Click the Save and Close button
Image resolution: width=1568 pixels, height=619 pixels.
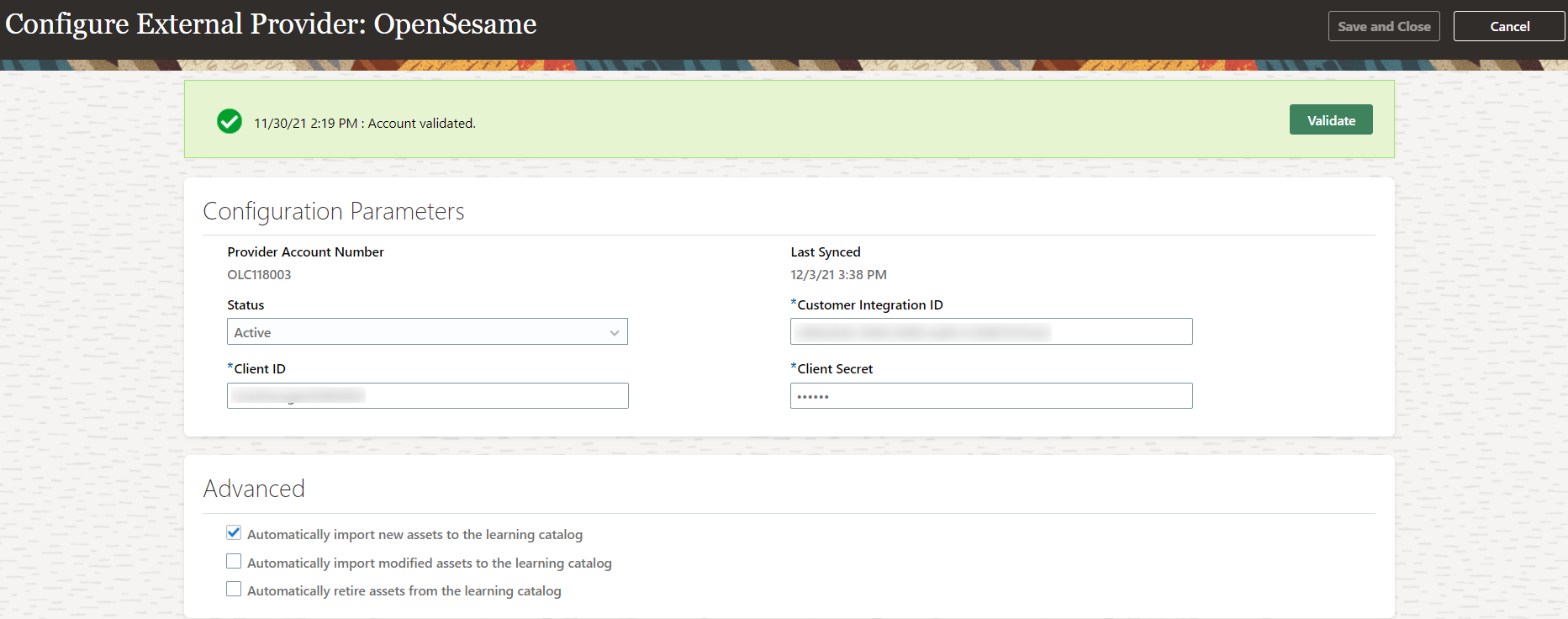pyautogui.click(x=1384, y=26)
